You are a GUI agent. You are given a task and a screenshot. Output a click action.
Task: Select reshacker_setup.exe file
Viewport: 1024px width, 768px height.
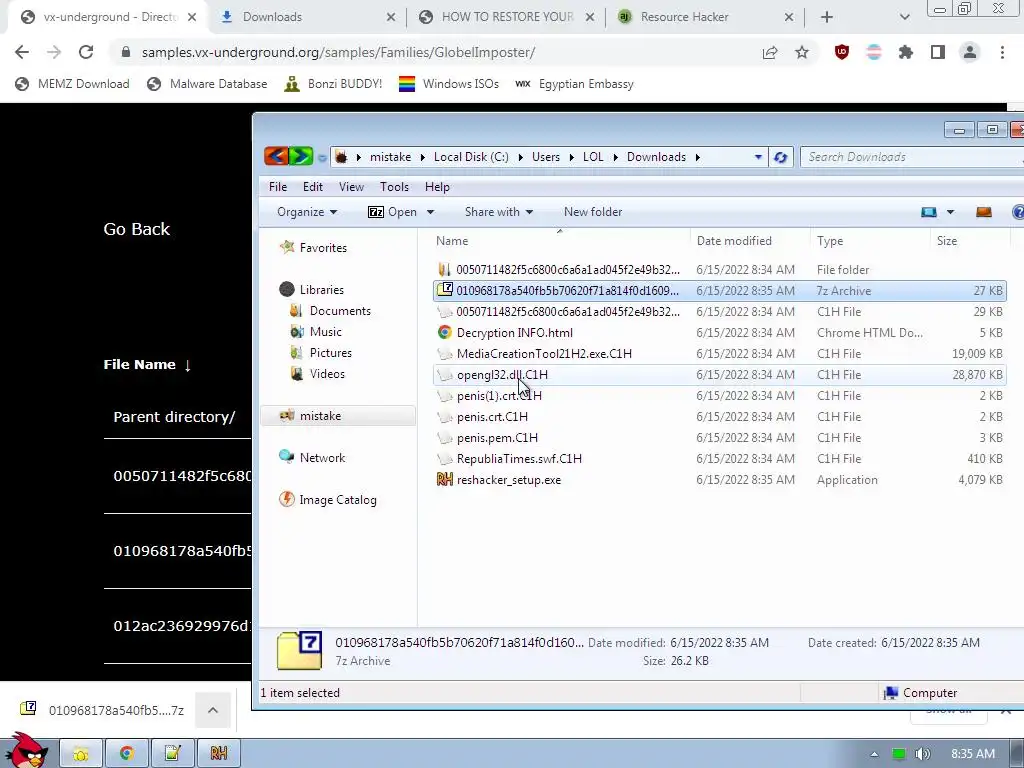(x=719, y=479)
